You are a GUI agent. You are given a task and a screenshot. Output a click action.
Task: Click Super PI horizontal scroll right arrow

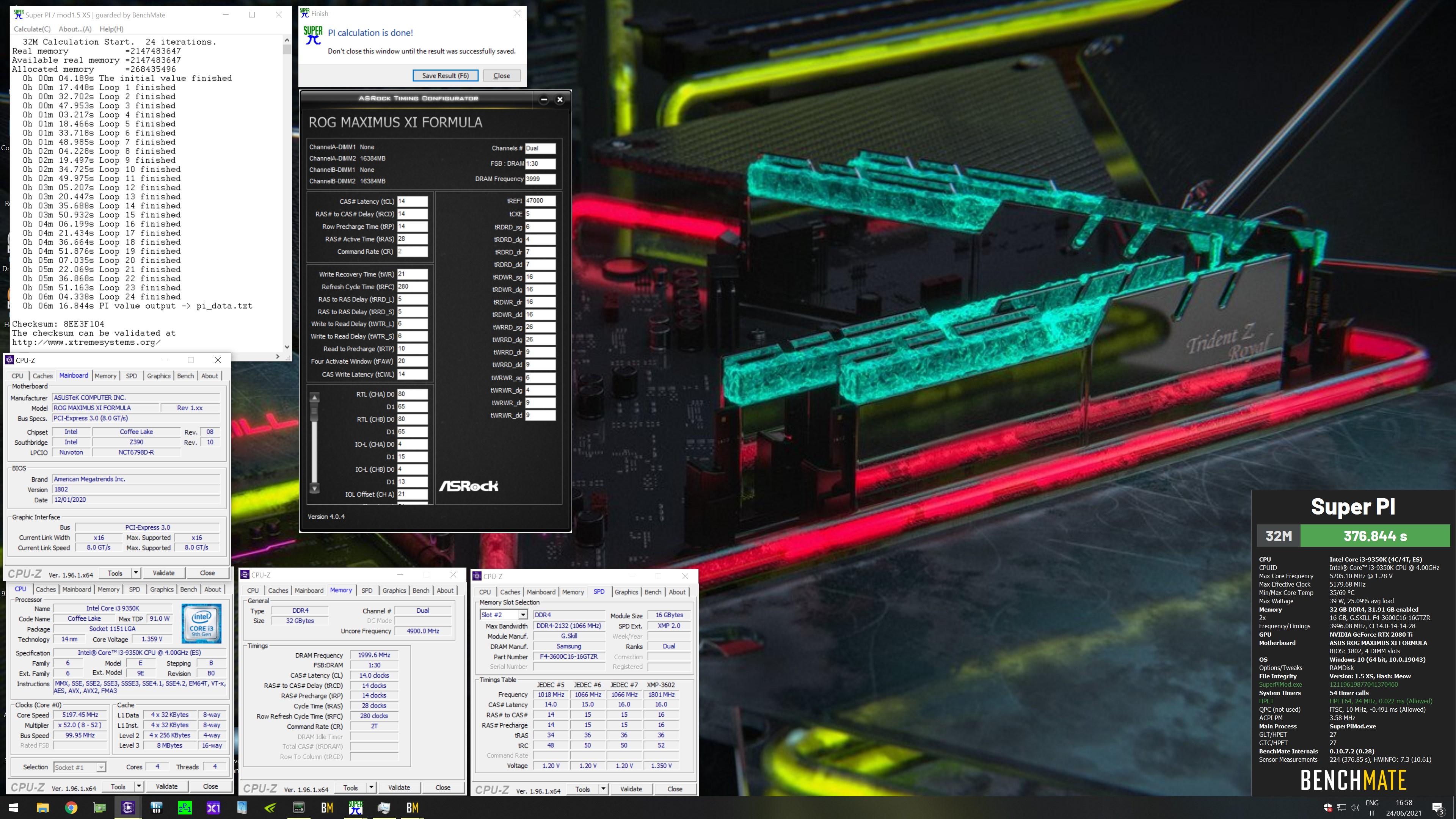coord(278,357)
